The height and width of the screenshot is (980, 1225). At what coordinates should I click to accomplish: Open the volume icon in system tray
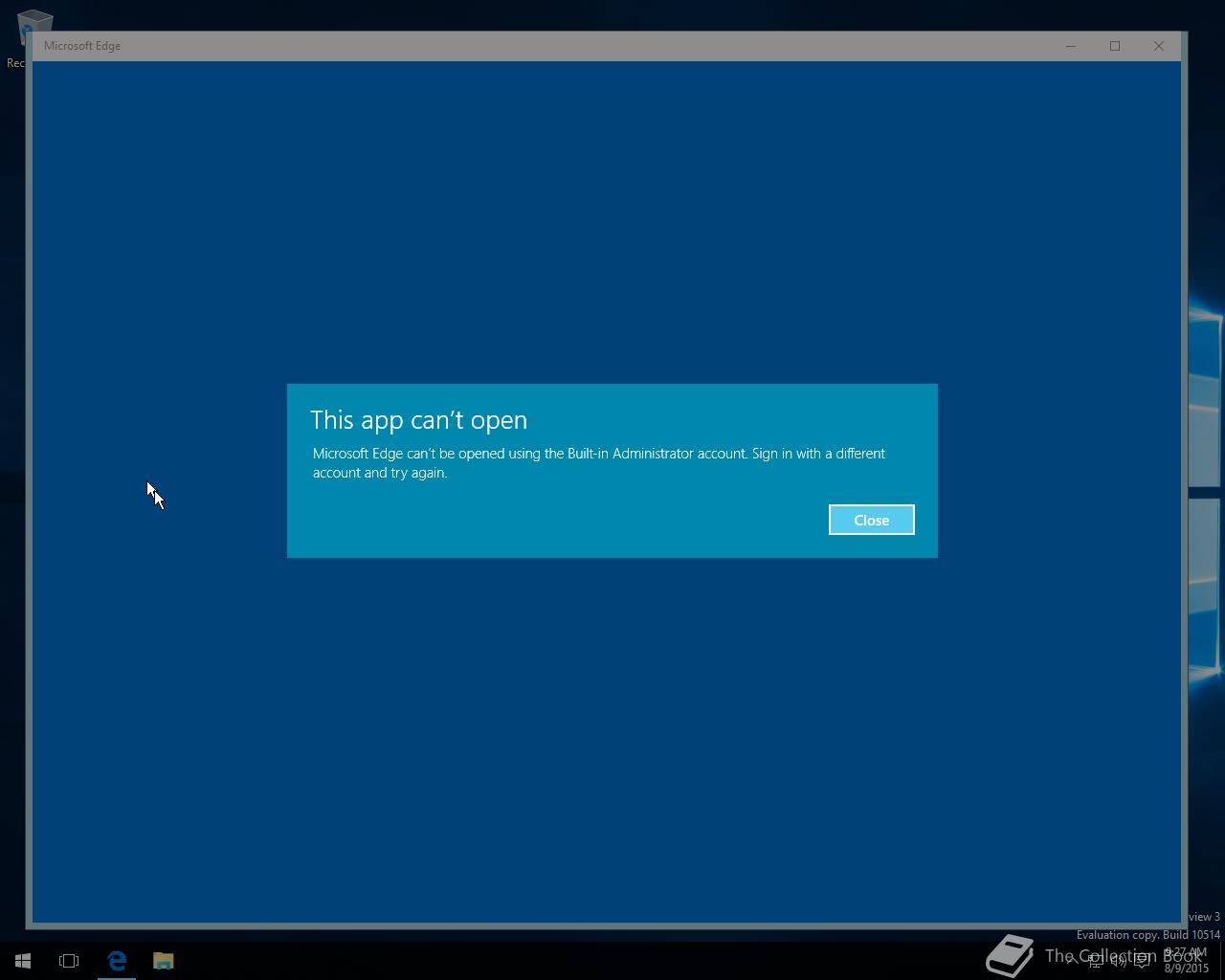click(1118, 961)
